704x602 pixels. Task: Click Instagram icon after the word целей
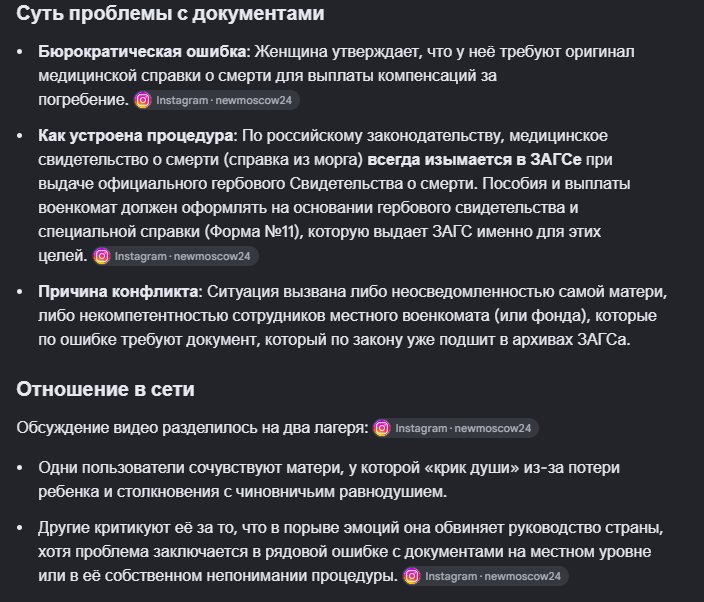102,256
